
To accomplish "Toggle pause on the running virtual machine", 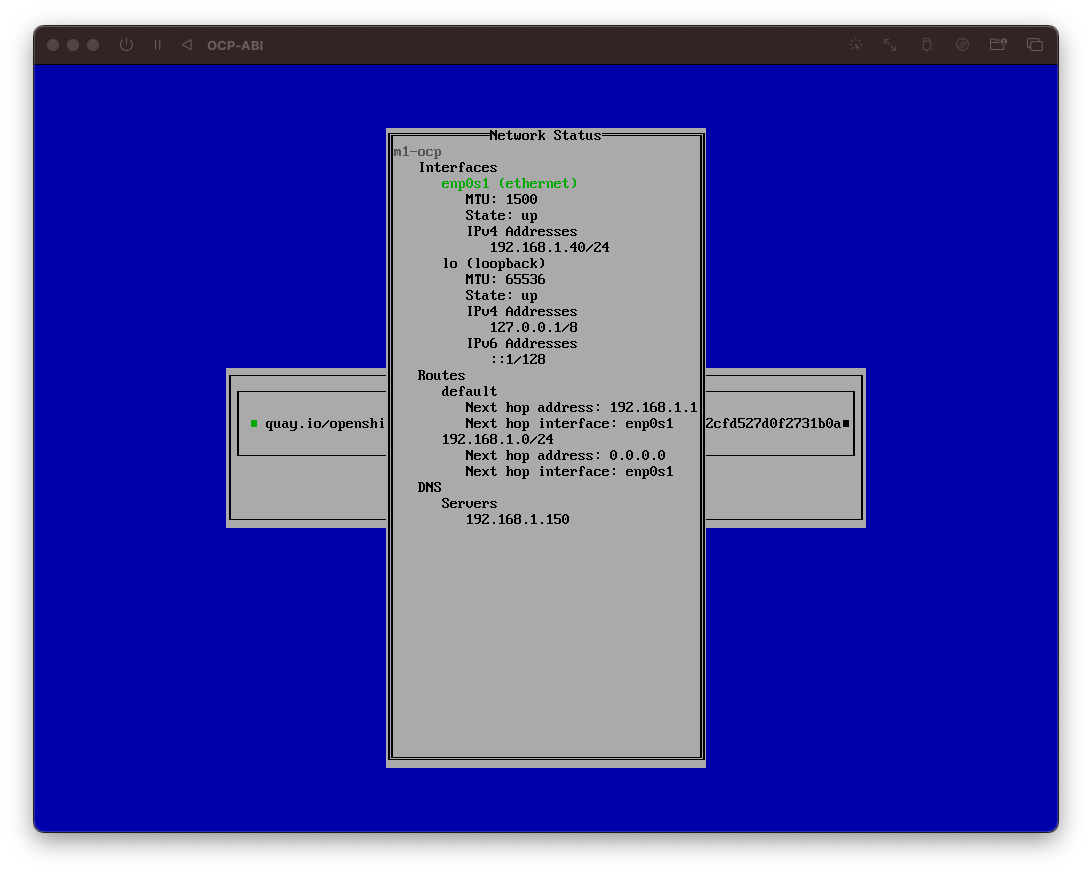I will pos(157,45).
